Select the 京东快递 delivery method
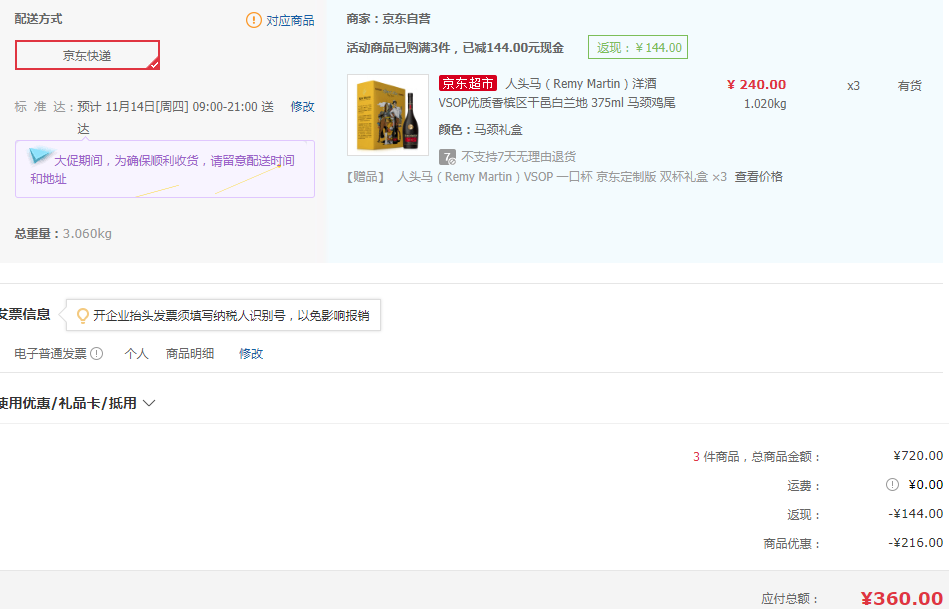 point(87,55)
